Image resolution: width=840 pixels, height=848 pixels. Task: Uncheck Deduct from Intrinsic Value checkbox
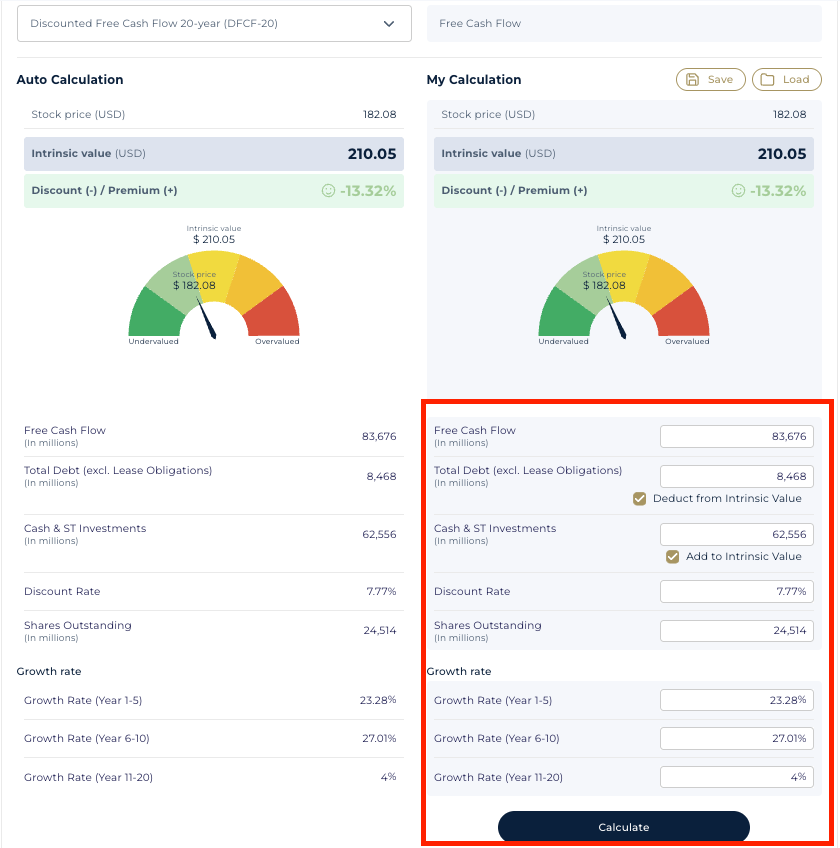[640, 499]
